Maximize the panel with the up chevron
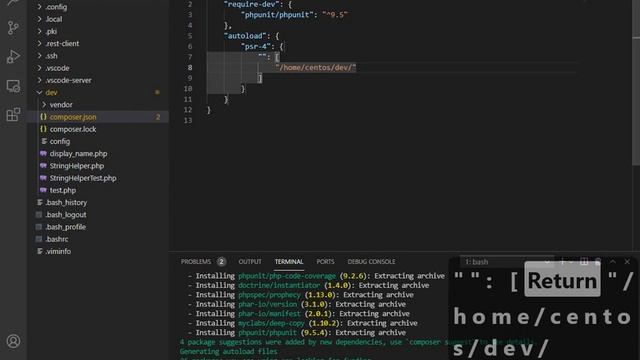The width and height of the screenshot is (640, 360). click(x=613, y=262)
